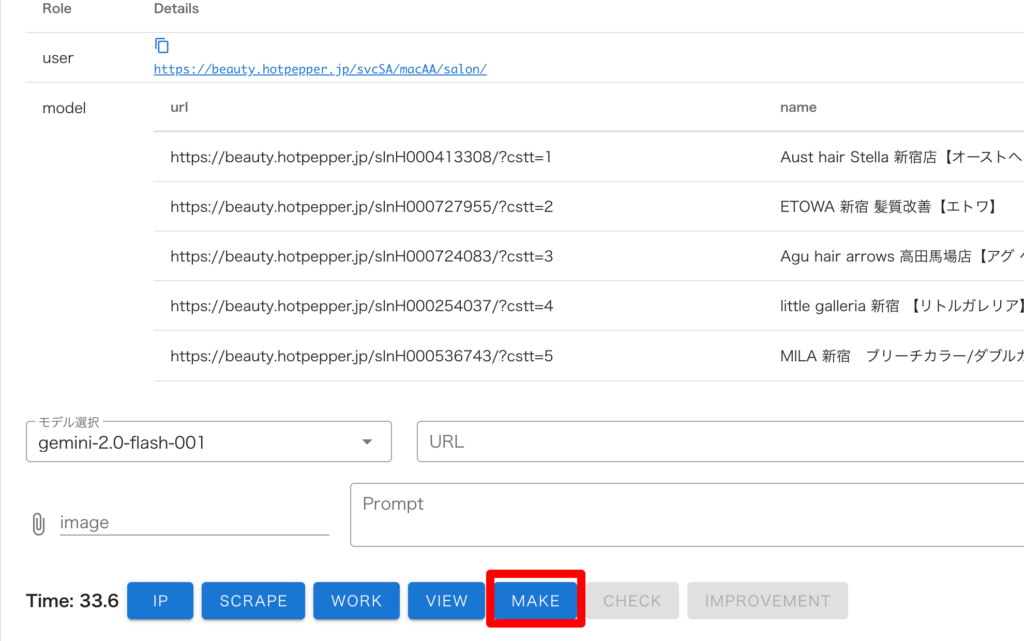
Task: Click the paperclip attachment icon
Action: [38, 523]
